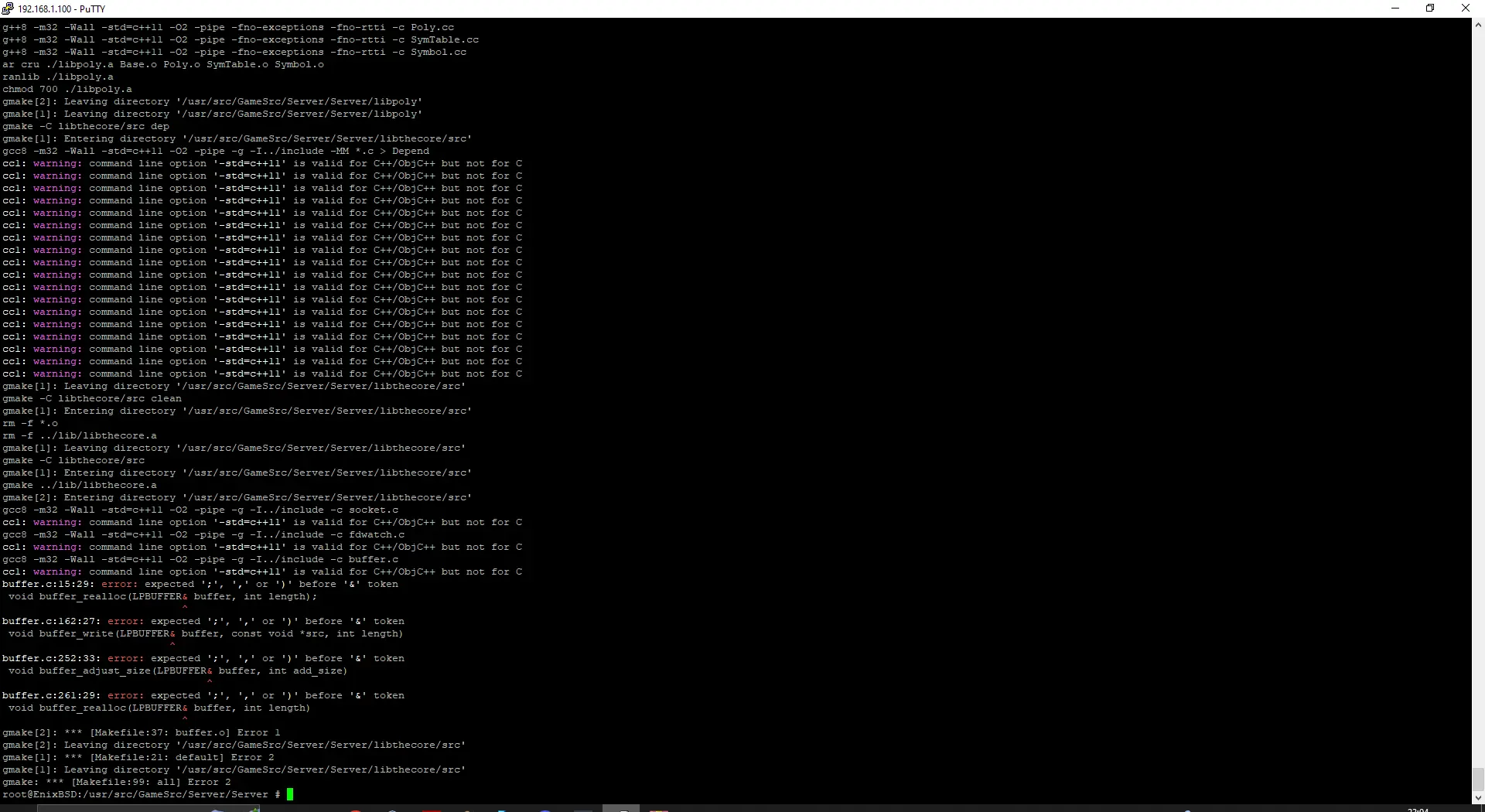Restore down the PuTTY window
The height and width of the screenshot is (812, 1485).
1430,9
